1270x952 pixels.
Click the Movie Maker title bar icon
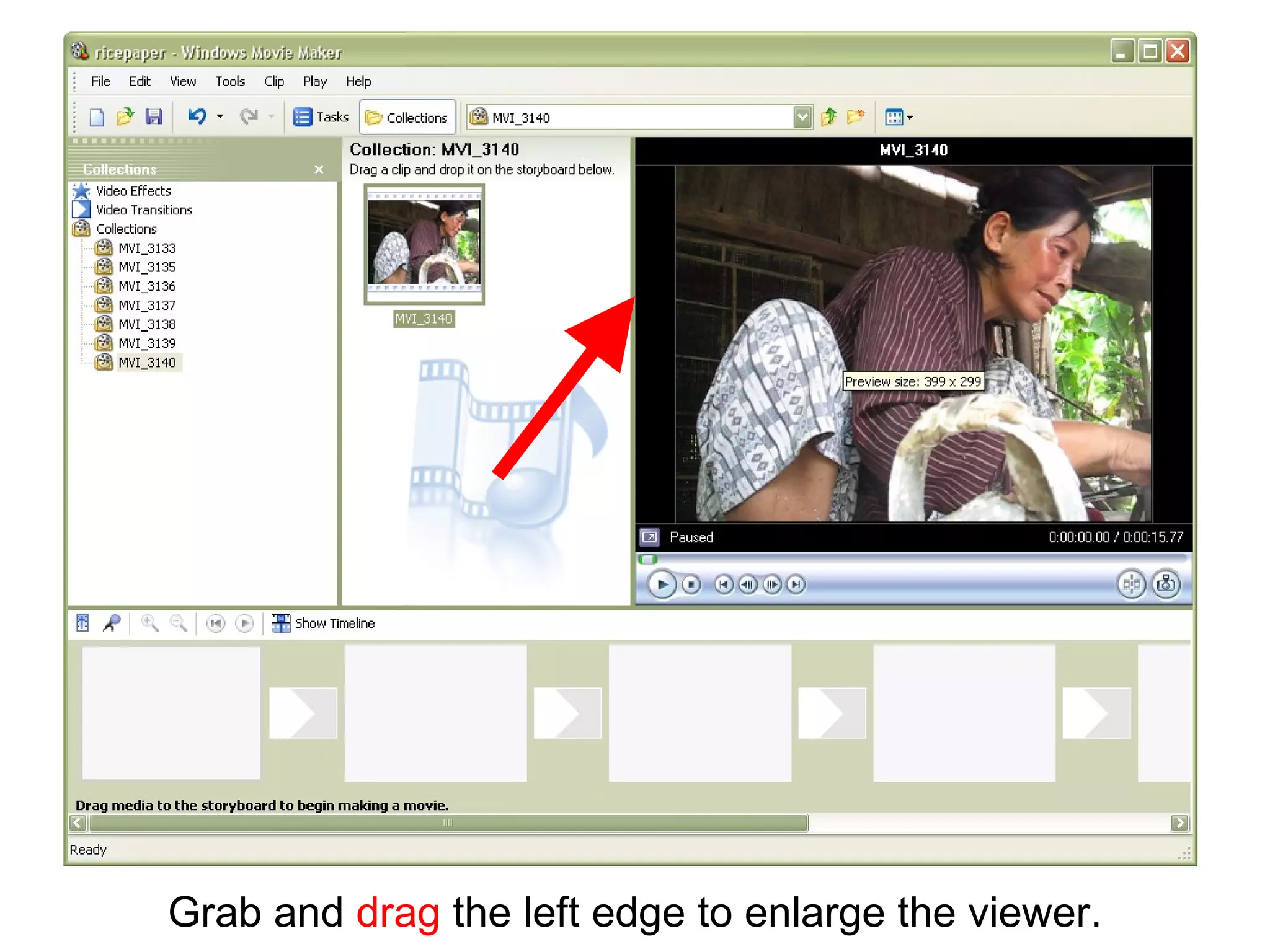coord(80,51)
